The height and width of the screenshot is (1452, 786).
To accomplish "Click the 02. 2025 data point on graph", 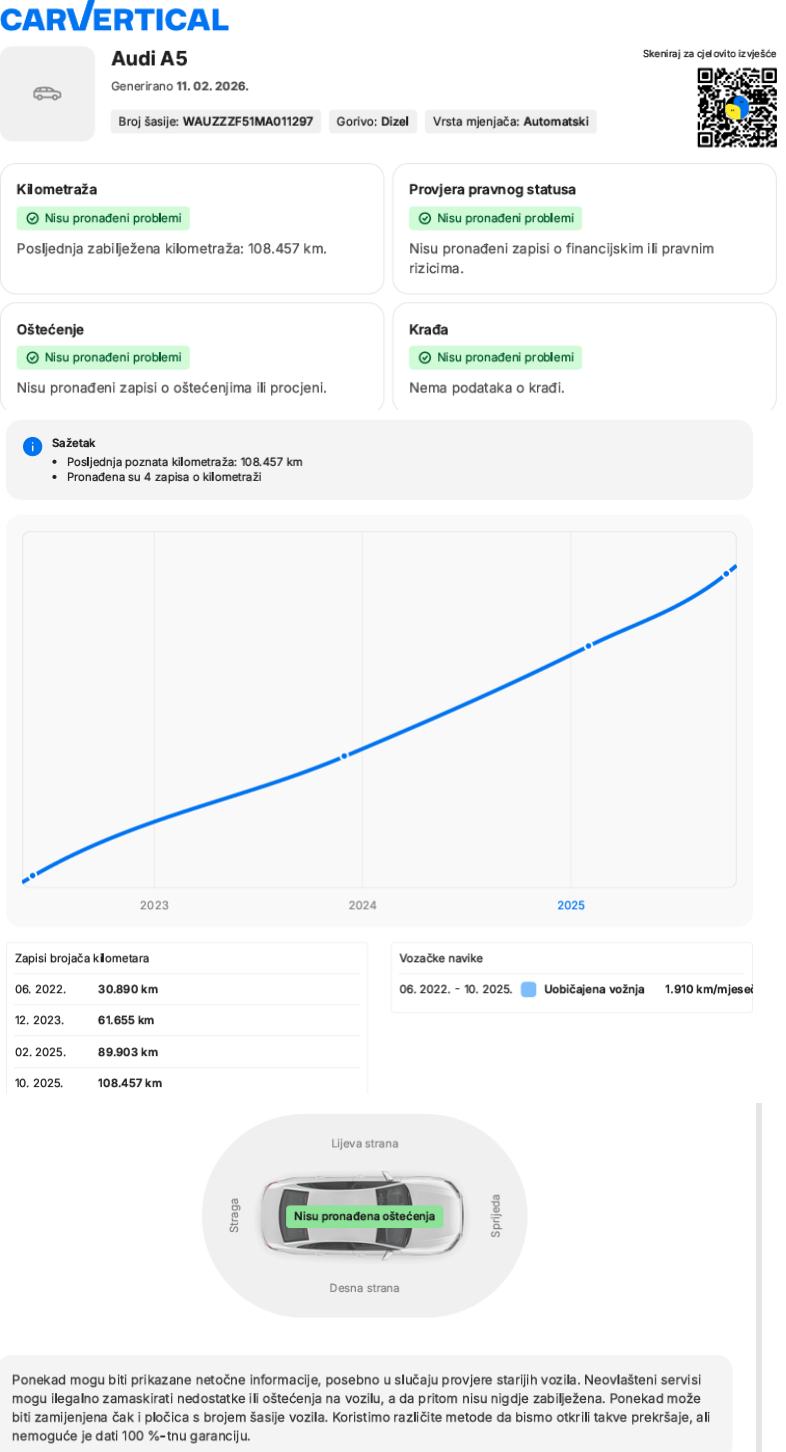I will point(588,646).
